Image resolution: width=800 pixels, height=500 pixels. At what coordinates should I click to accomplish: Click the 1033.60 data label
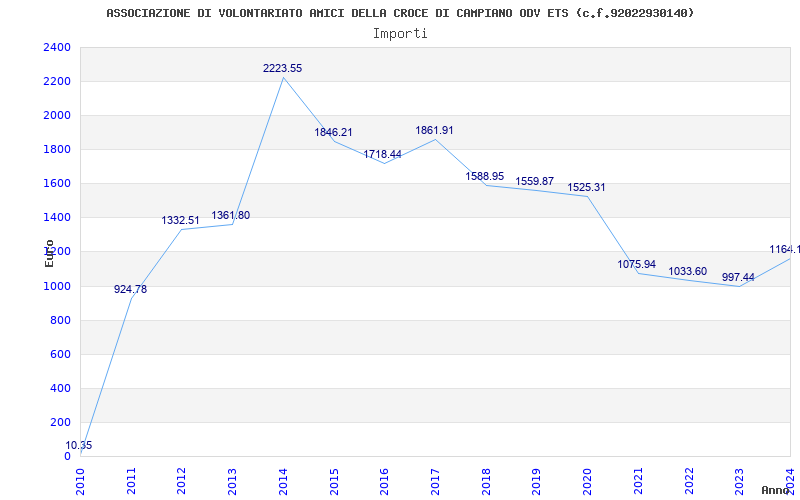click(x=687, y=271)
